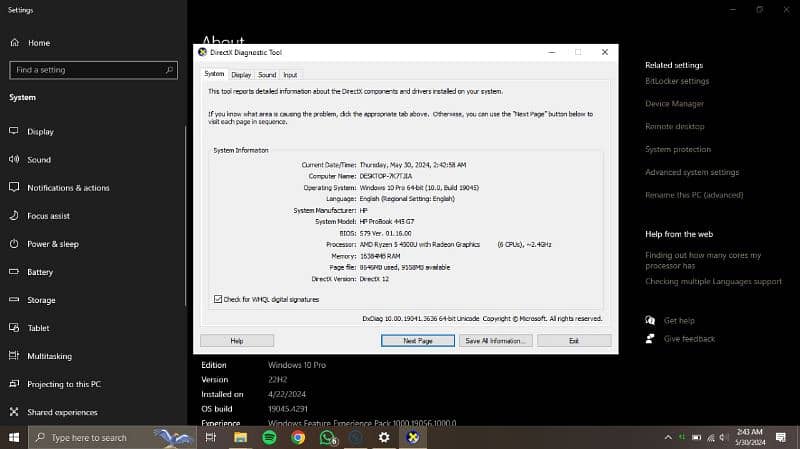Open Google Chrome from the taskbar

298,437
